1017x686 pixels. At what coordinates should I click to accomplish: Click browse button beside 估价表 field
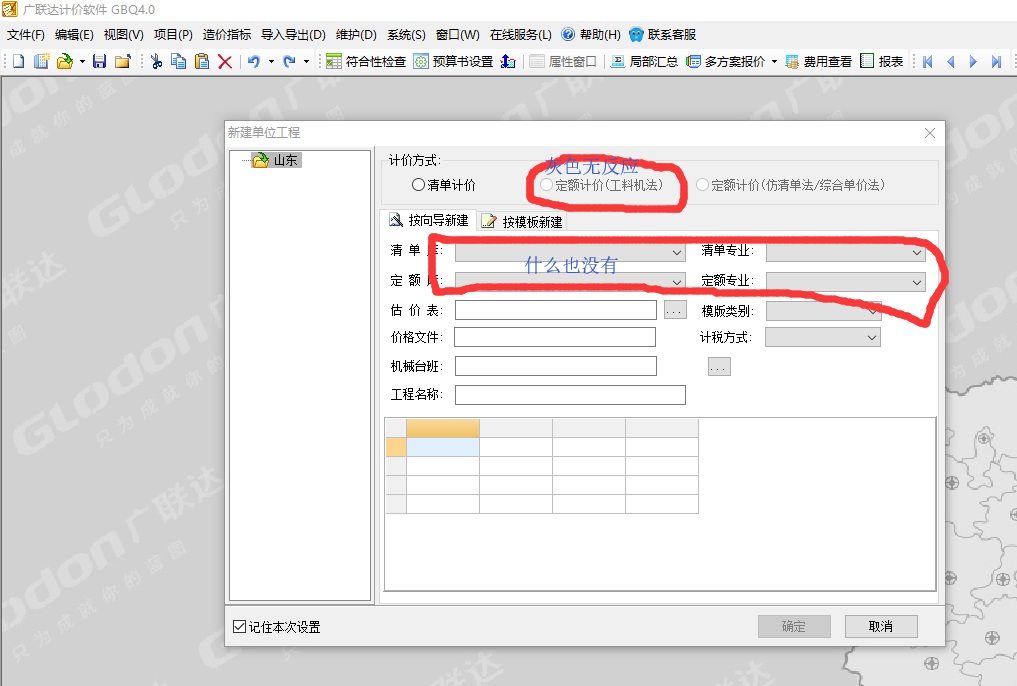click(675, 311)
